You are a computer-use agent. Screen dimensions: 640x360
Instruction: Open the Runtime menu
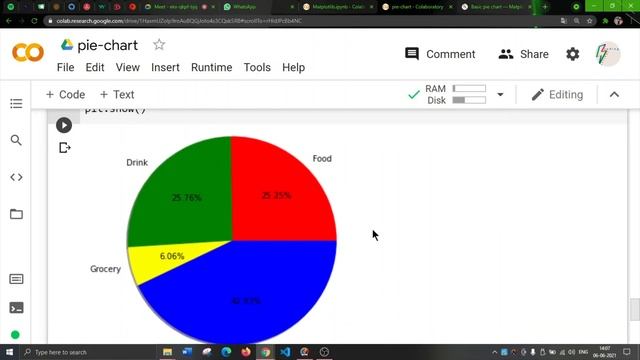click(x=211, y=67)
